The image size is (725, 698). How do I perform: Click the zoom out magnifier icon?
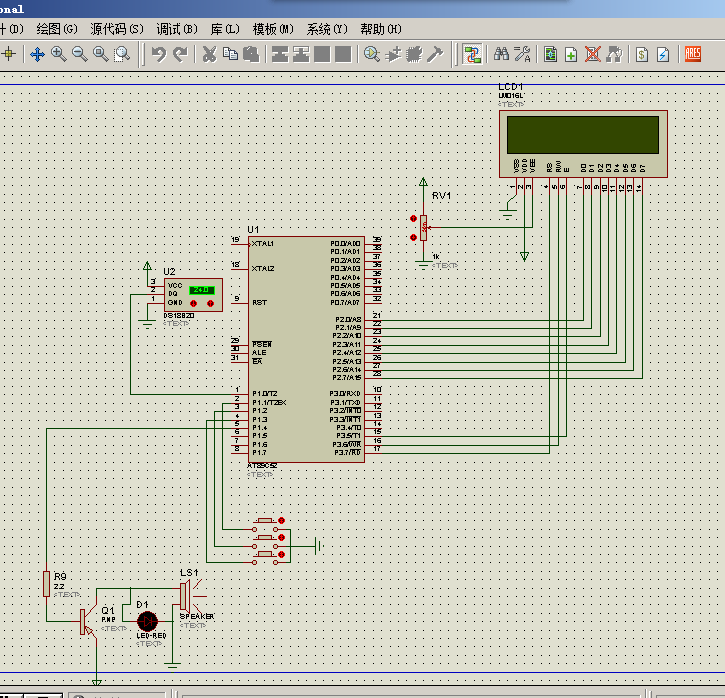[x=80, y=55]
